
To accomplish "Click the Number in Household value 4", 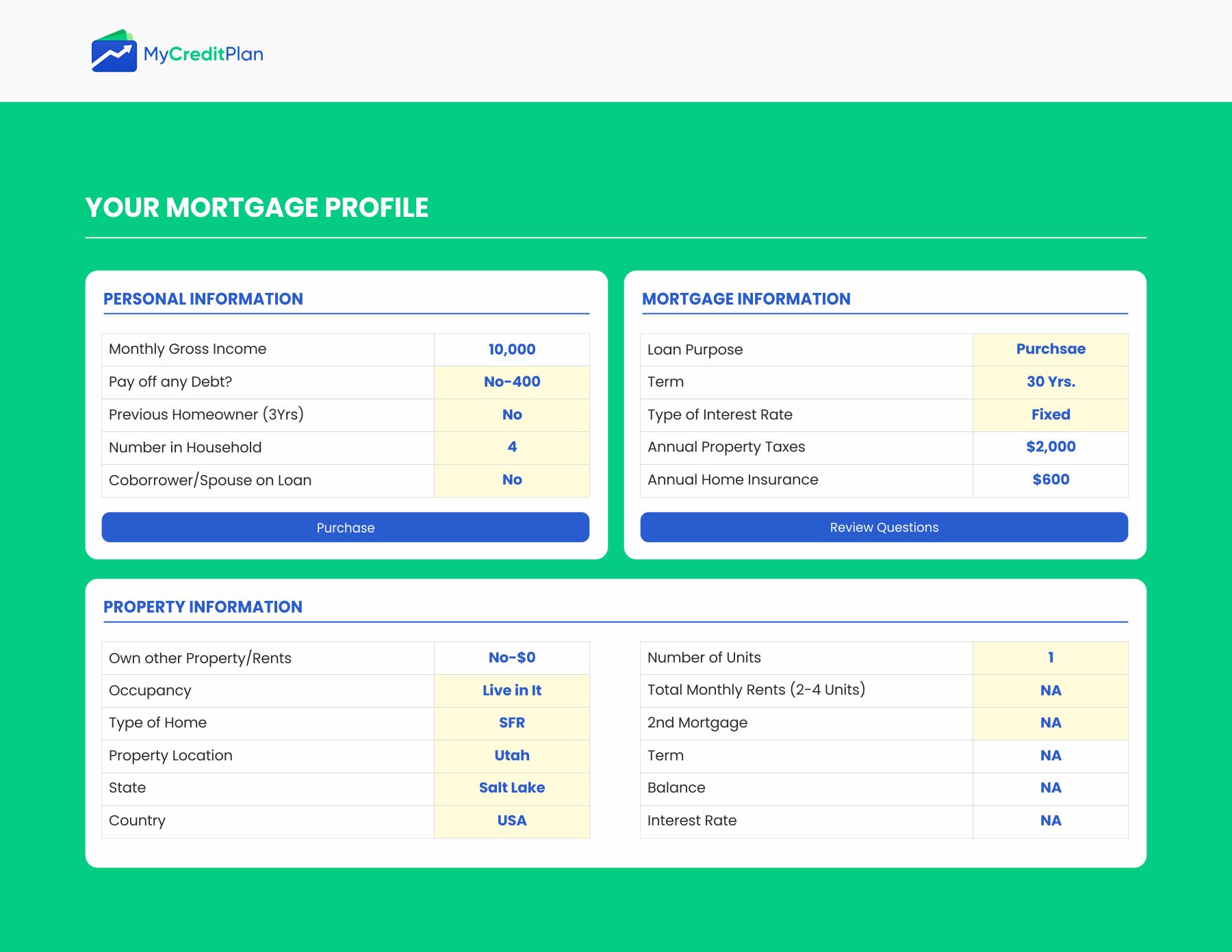I will point(511,448).
